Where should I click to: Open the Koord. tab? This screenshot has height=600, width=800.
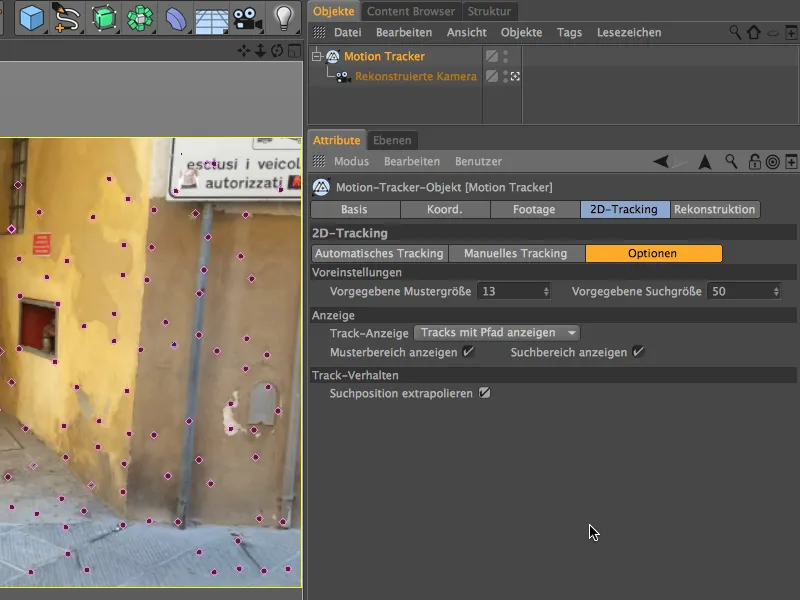pos(445,210)
